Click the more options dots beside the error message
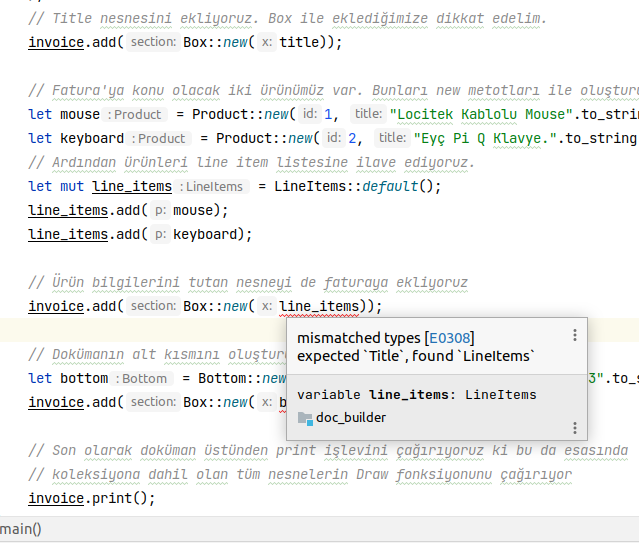Viewport: 639px width, 543px height. coord(574,337)
